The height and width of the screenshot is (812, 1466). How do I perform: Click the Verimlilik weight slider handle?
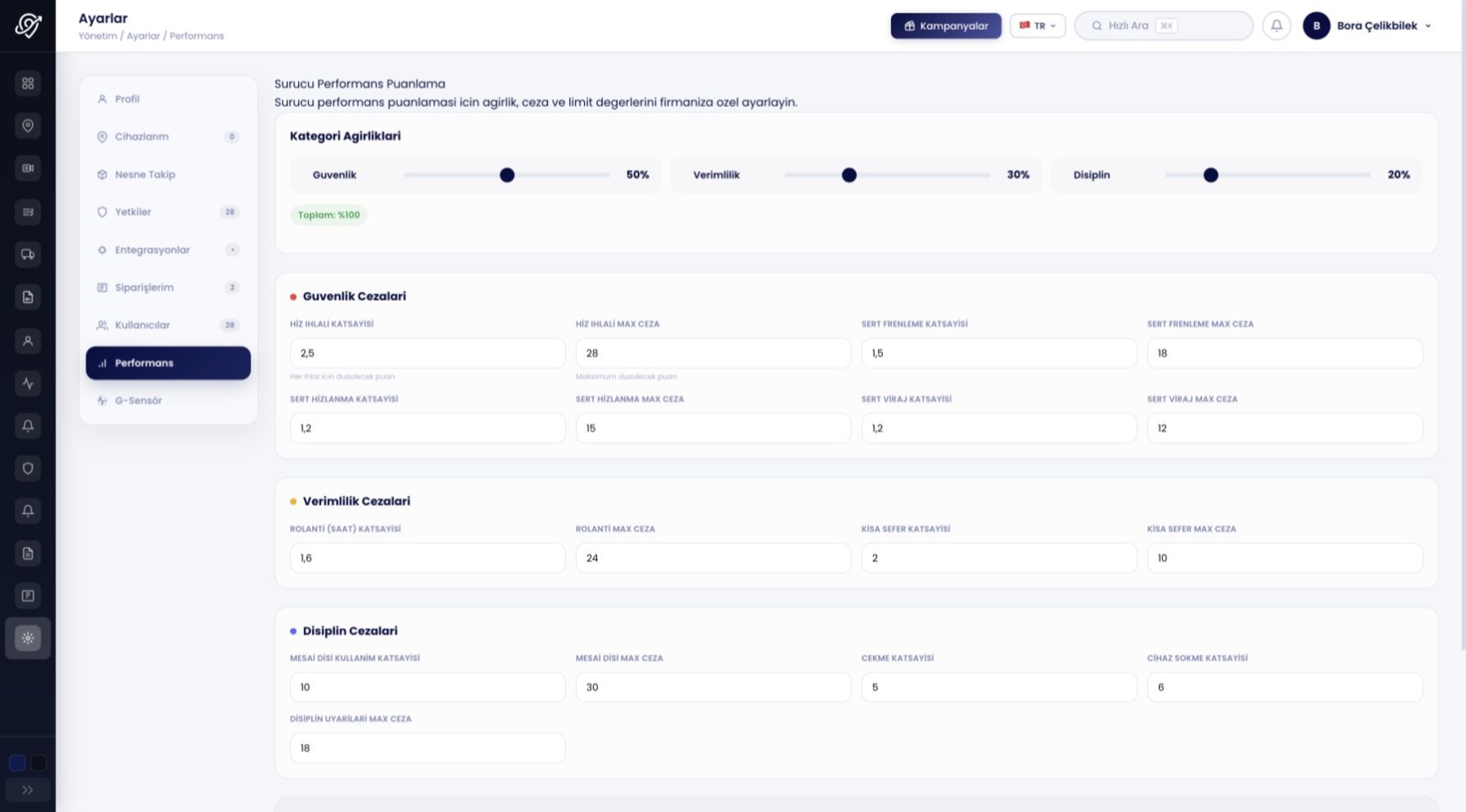coord(849,175)
